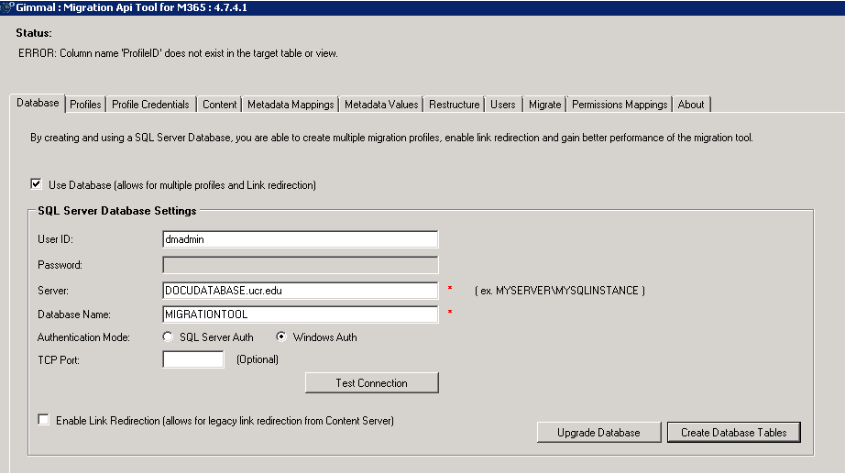The width and height of the screenshot is (845, 473).
Task: Switch to Permissions Mappings tab
Action: click(x=619, y=104)
